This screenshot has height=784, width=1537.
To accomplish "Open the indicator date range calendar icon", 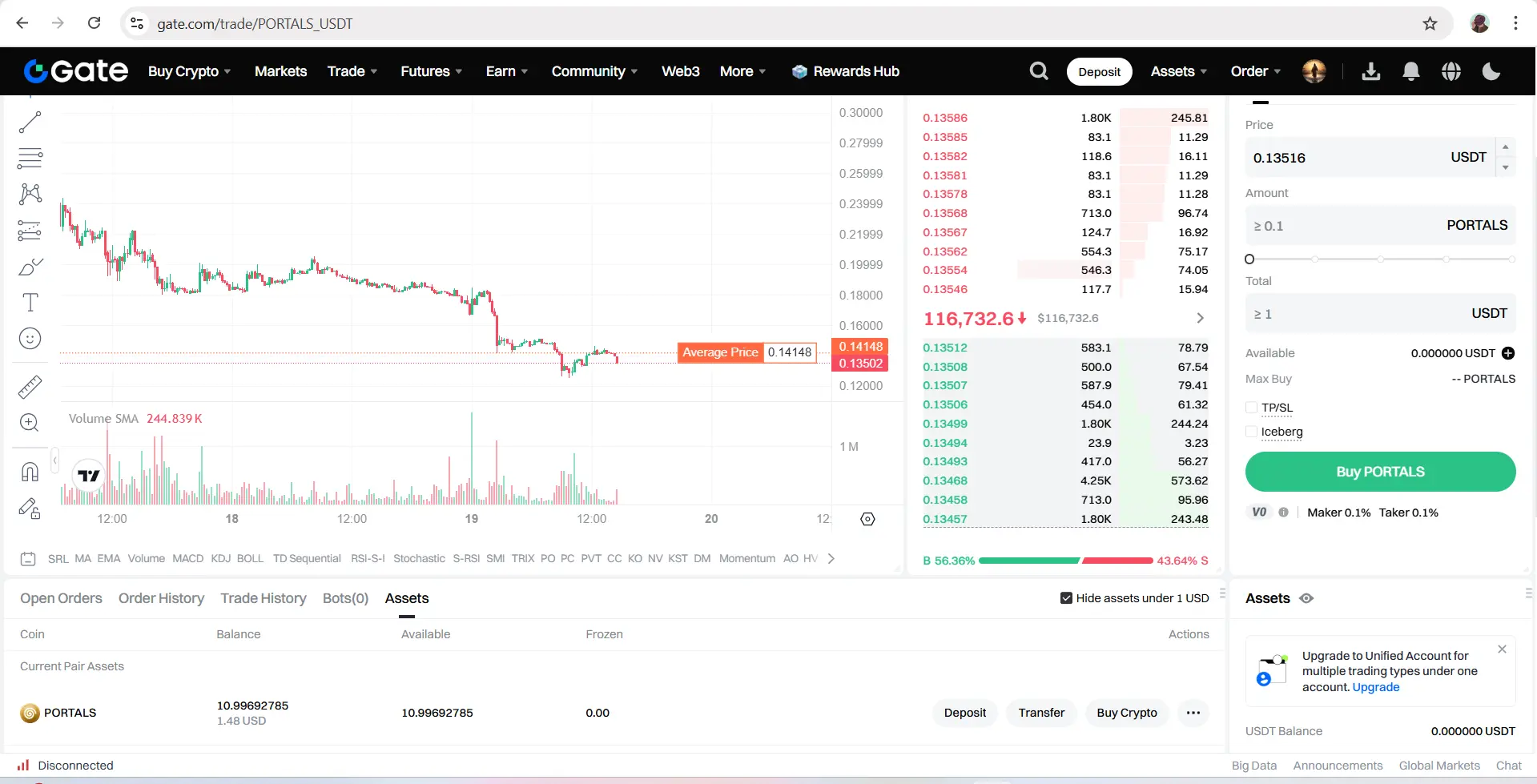I will (x=28, y=559).
